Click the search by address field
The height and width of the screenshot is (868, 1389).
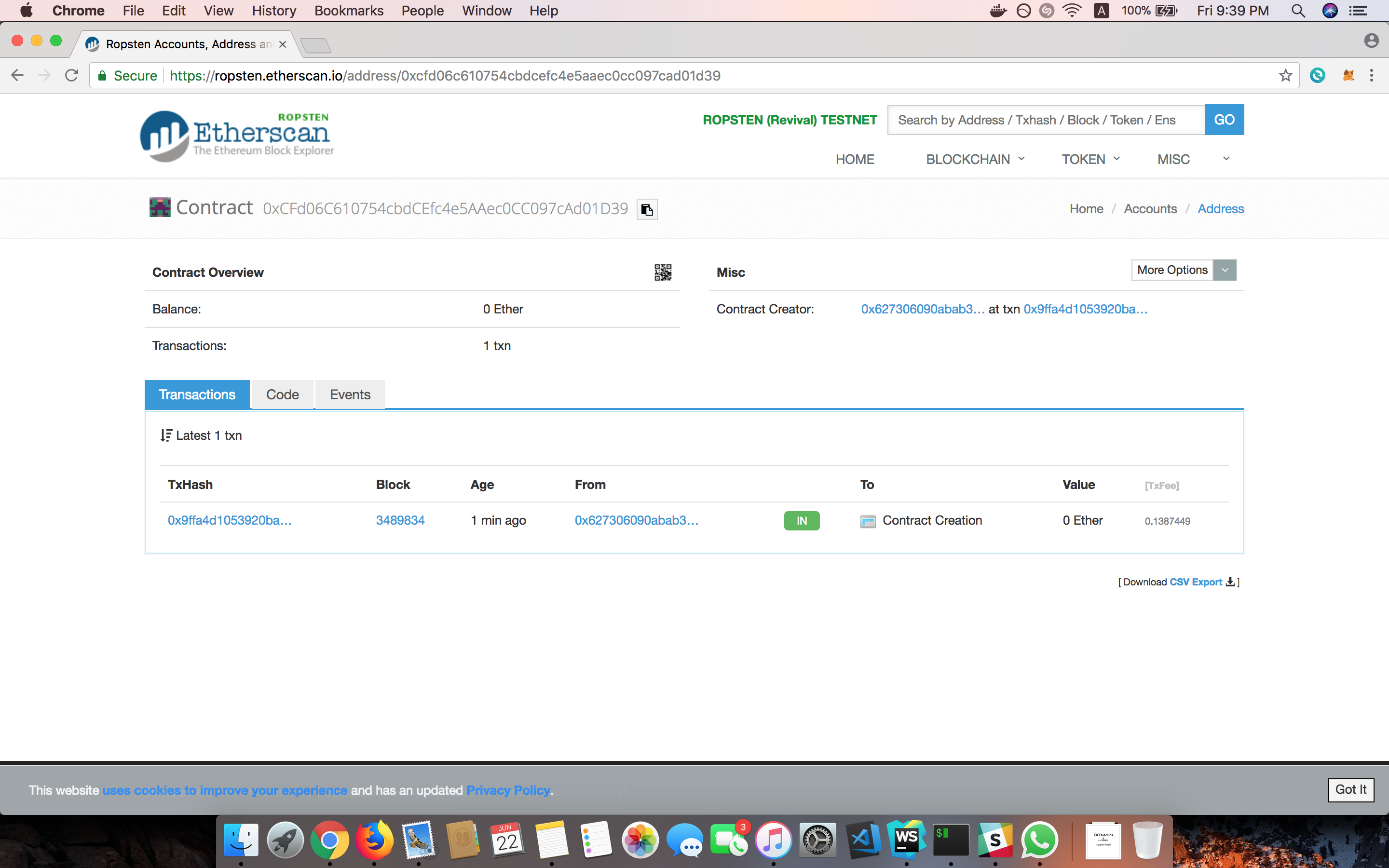point(1045,120)
